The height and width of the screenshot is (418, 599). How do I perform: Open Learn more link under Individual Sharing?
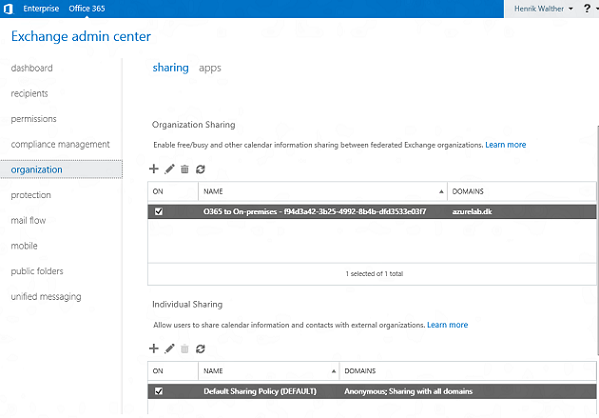[x=447, y=325]
